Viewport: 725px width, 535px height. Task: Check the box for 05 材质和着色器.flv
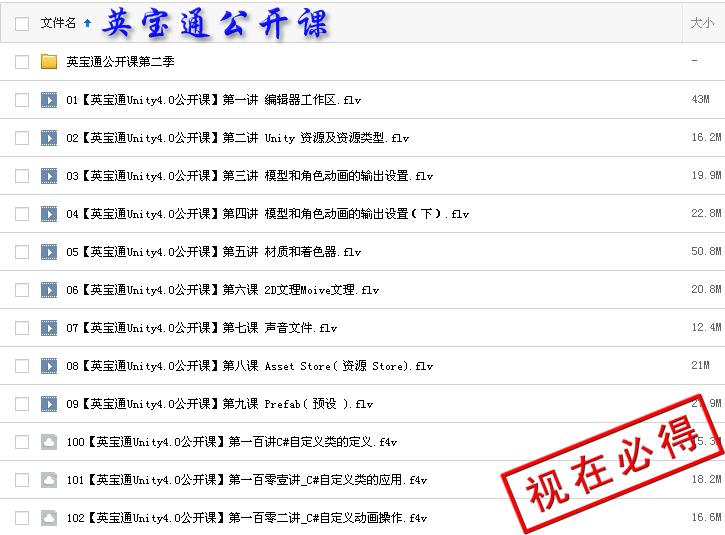click(x=22, y=252)
